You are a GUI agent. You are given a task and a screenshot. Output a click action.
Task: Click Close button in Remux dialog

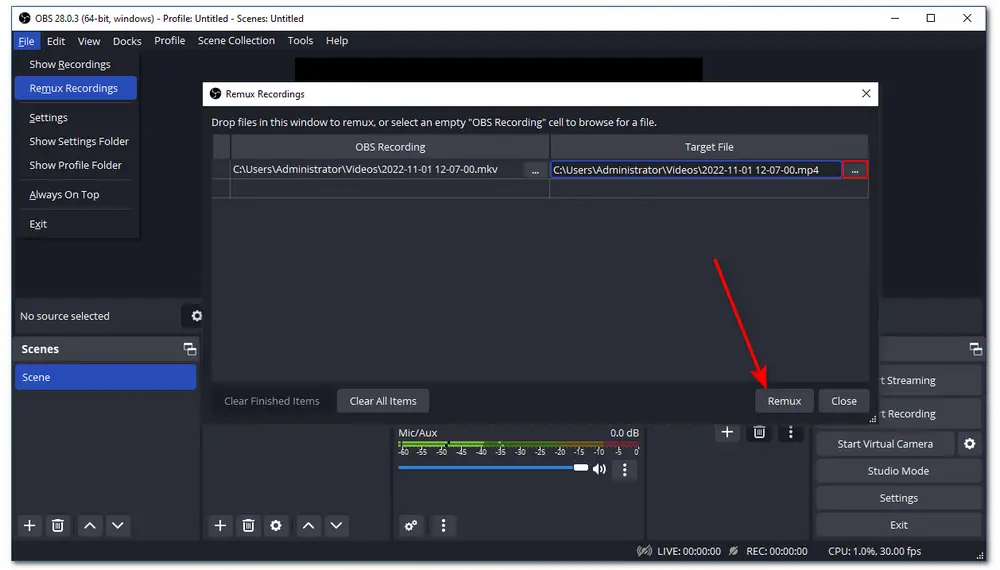tap(844, 401)
